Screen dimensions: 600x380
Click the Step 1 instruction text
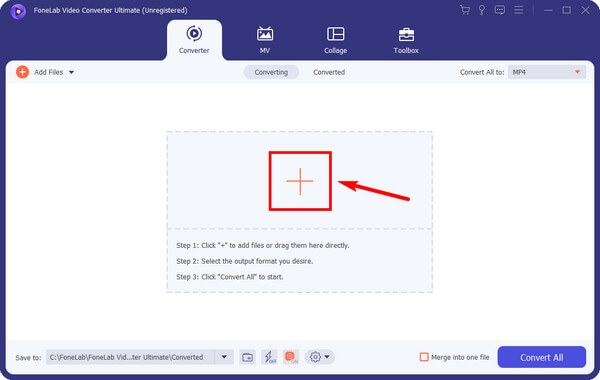tap(263, 245)
